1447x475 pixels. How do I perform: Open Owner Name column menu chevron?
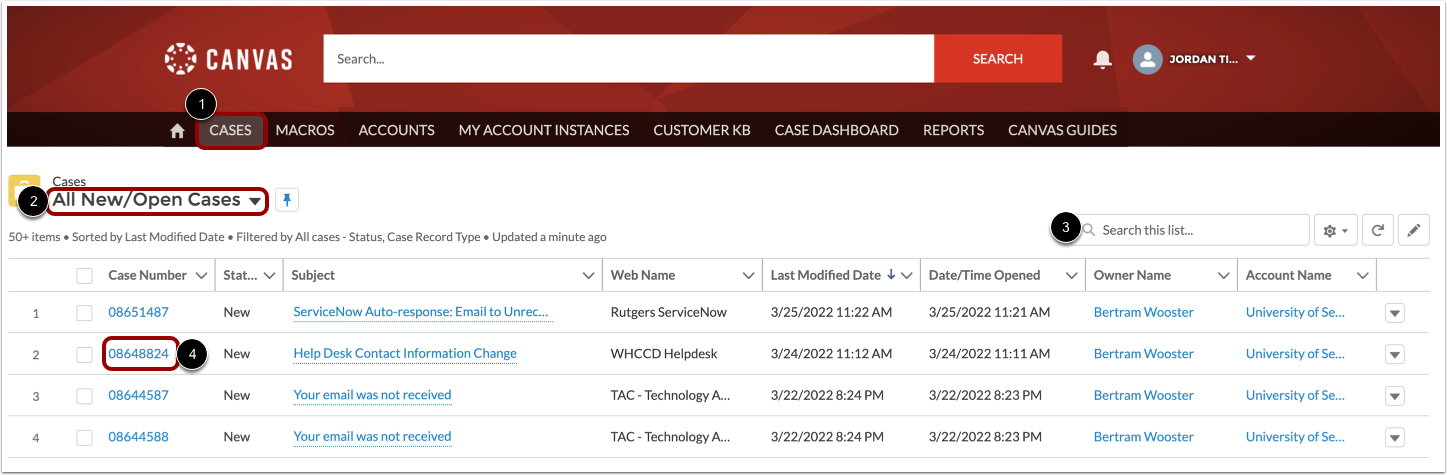1222,276
